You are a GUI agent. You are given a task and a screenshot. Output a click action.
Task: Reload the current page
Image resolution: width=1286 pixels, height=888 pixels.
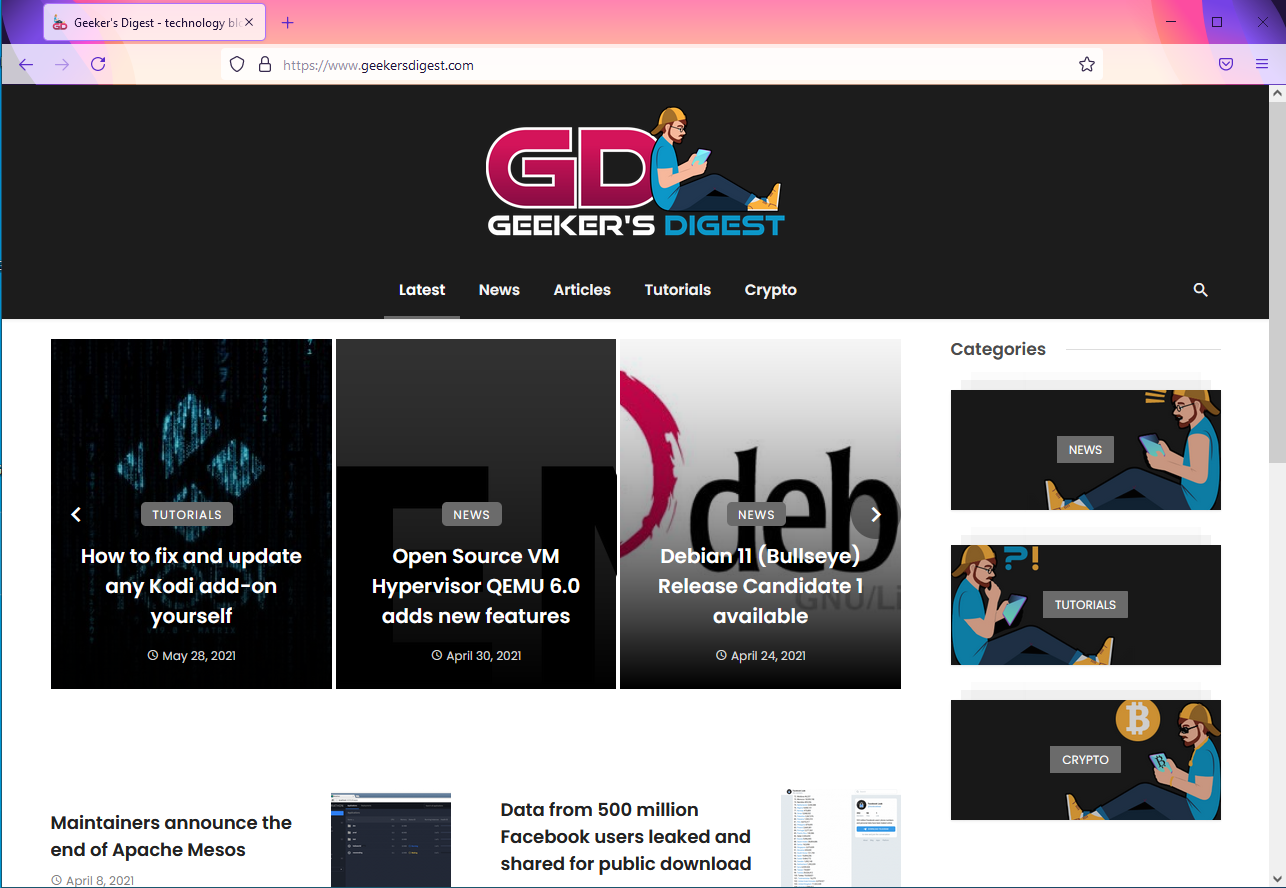[98, 65]
